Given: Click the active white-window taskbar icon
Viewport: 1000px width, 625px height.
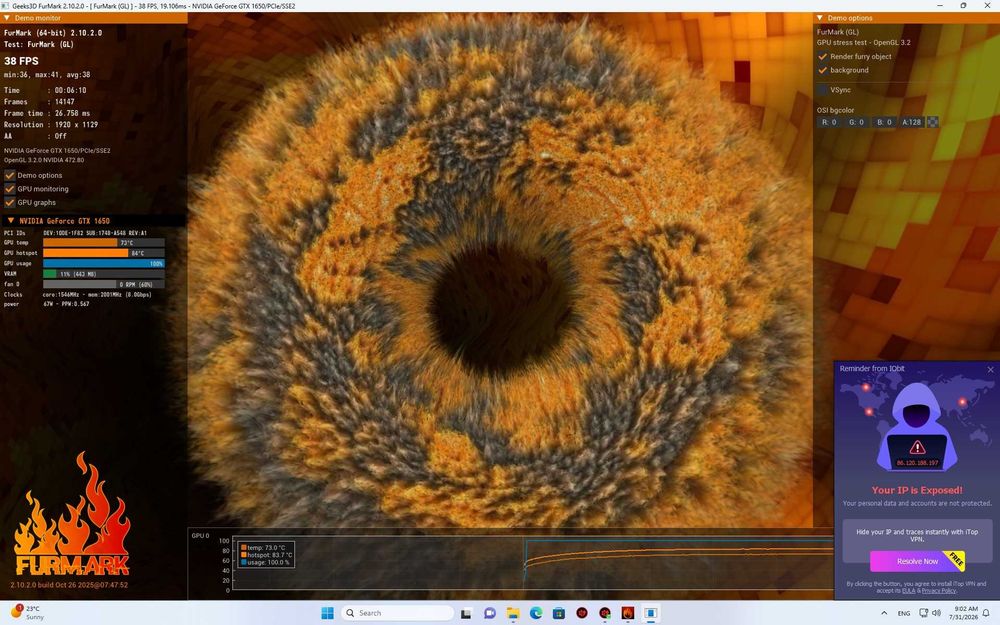Looking at the screenshot, I should 651,613.
